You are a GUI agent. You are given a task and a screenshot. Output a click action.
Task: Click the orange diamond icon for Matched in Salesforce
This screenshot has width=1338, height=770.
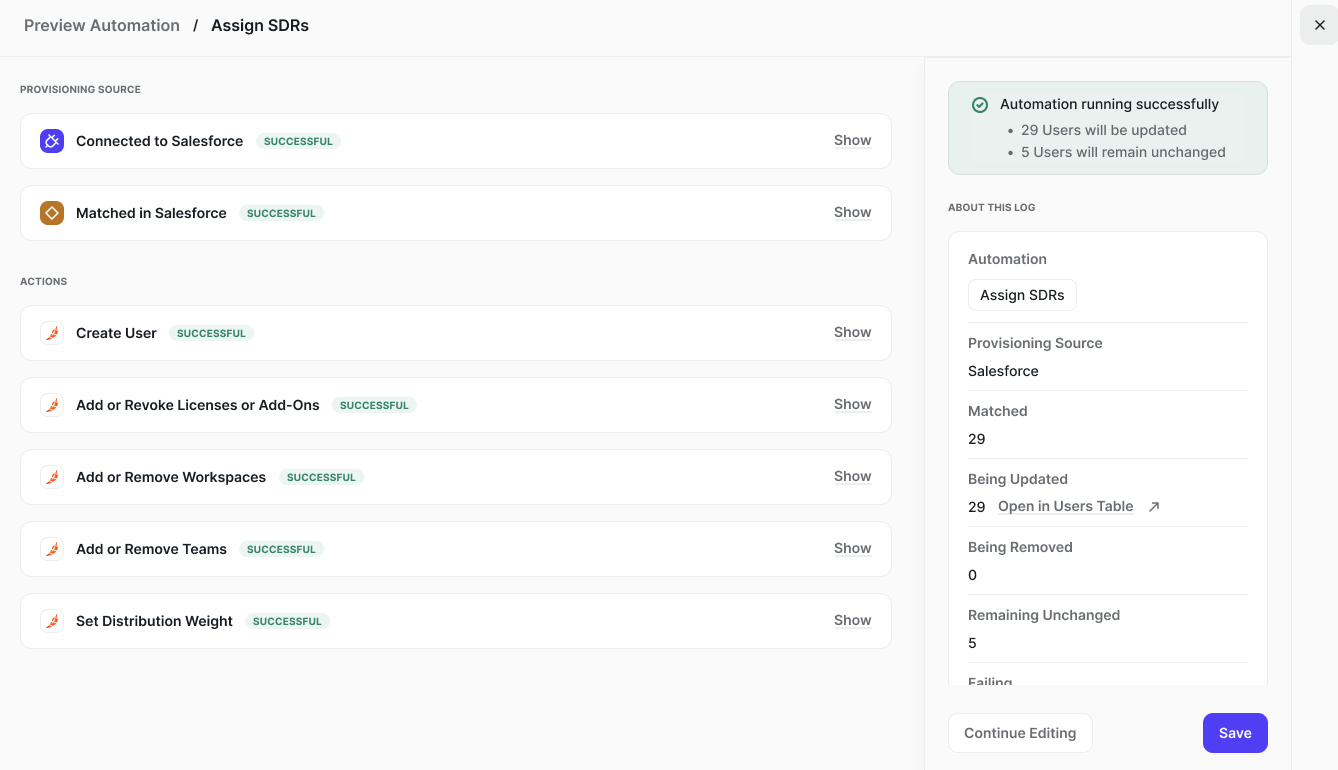[x=52, y=213]
